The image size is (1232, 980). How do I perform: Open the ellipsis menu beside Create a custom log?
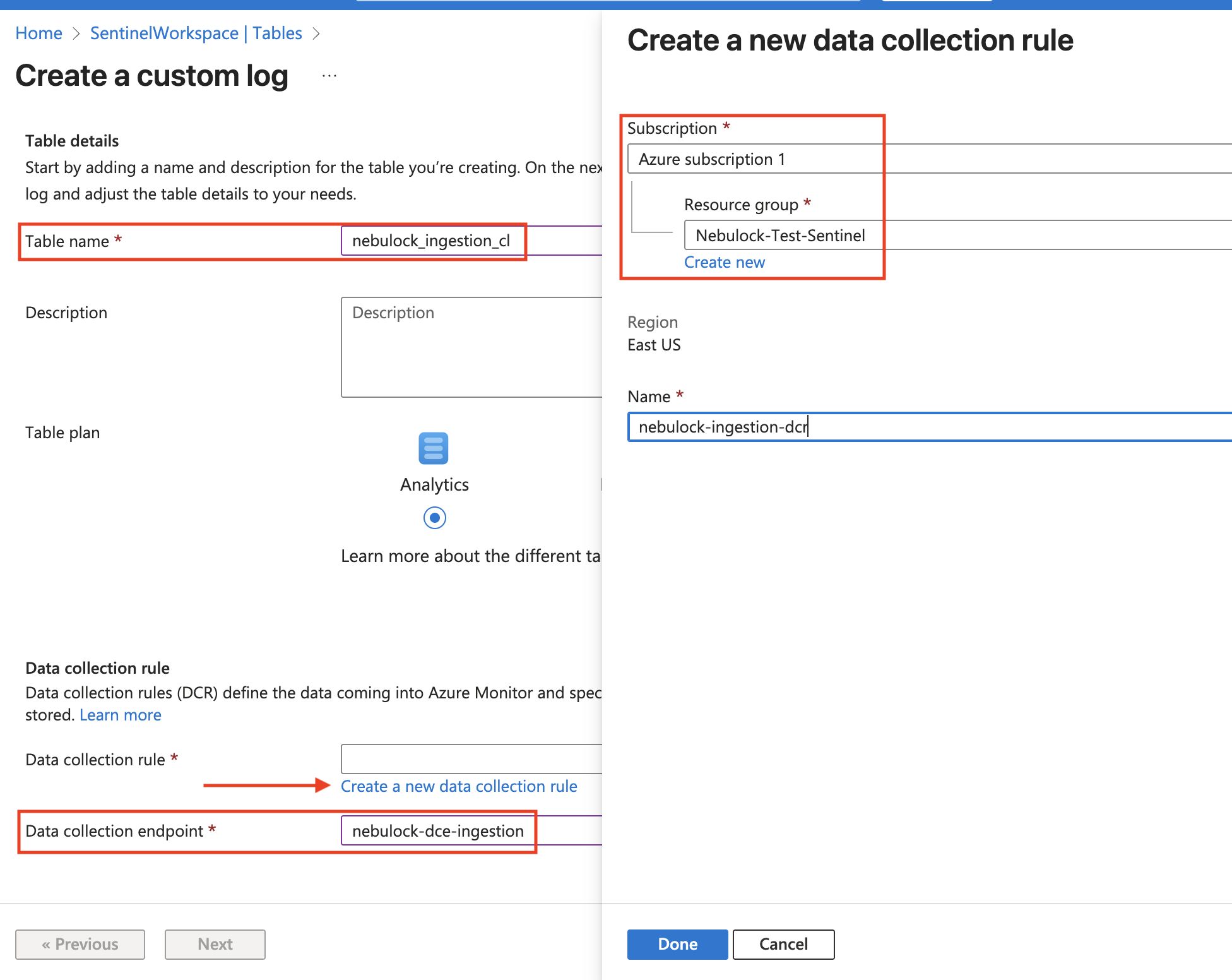[329, 76]
